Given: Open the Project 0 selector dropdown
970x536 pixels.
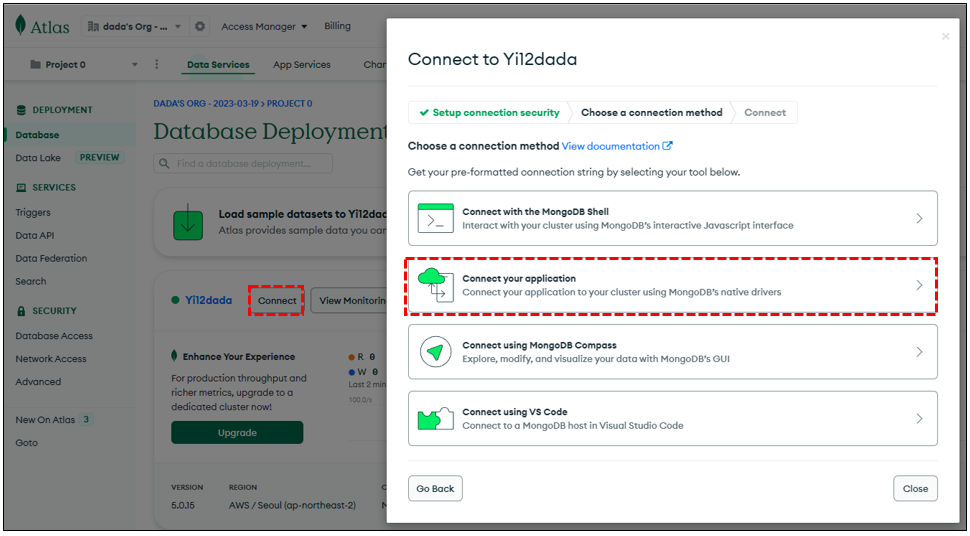Looking at the screenshot, I should [x=84, y=64].
